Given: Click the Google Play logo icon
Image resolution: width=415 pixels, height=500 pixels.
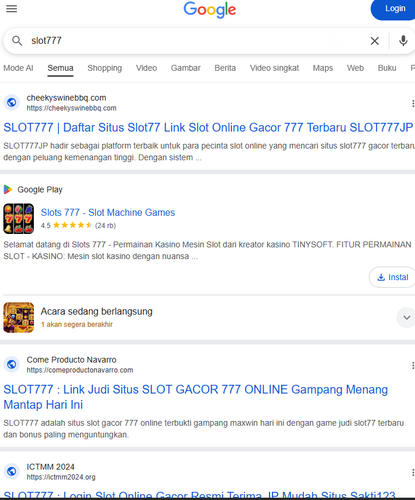Looking at the screenshot, I should click(x=8, y=190).
